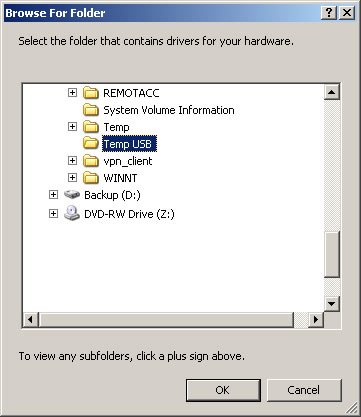Cancel the Browse For Folder dialog

tap(304, 390)
